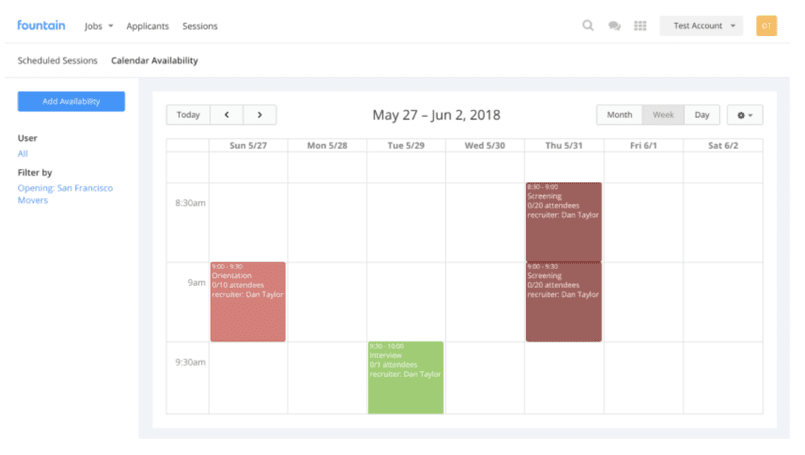Screen dimensions: 805x455
Task: Open the apps grid icon
Action: tap(640, 26)
